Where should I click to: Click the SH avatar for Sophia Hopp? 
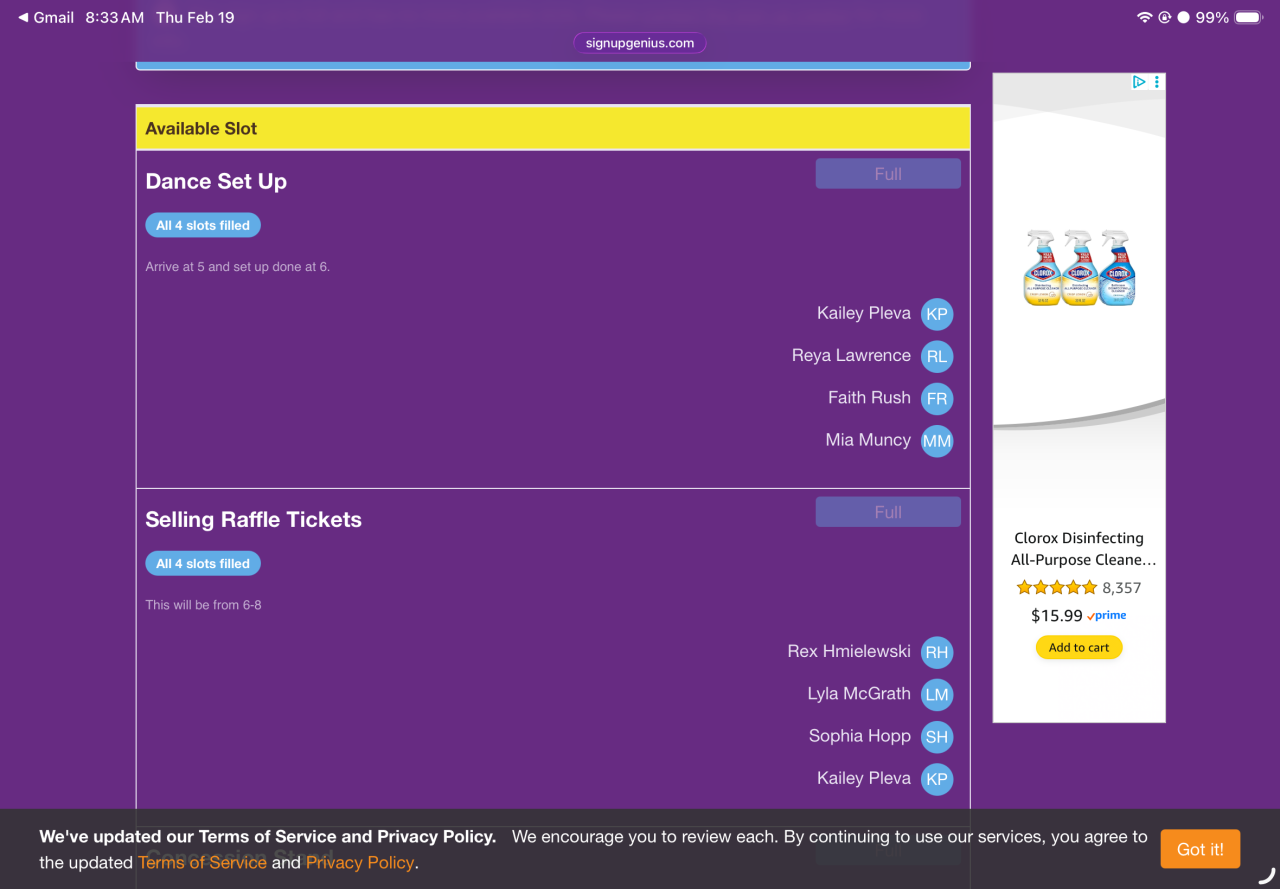937,737
